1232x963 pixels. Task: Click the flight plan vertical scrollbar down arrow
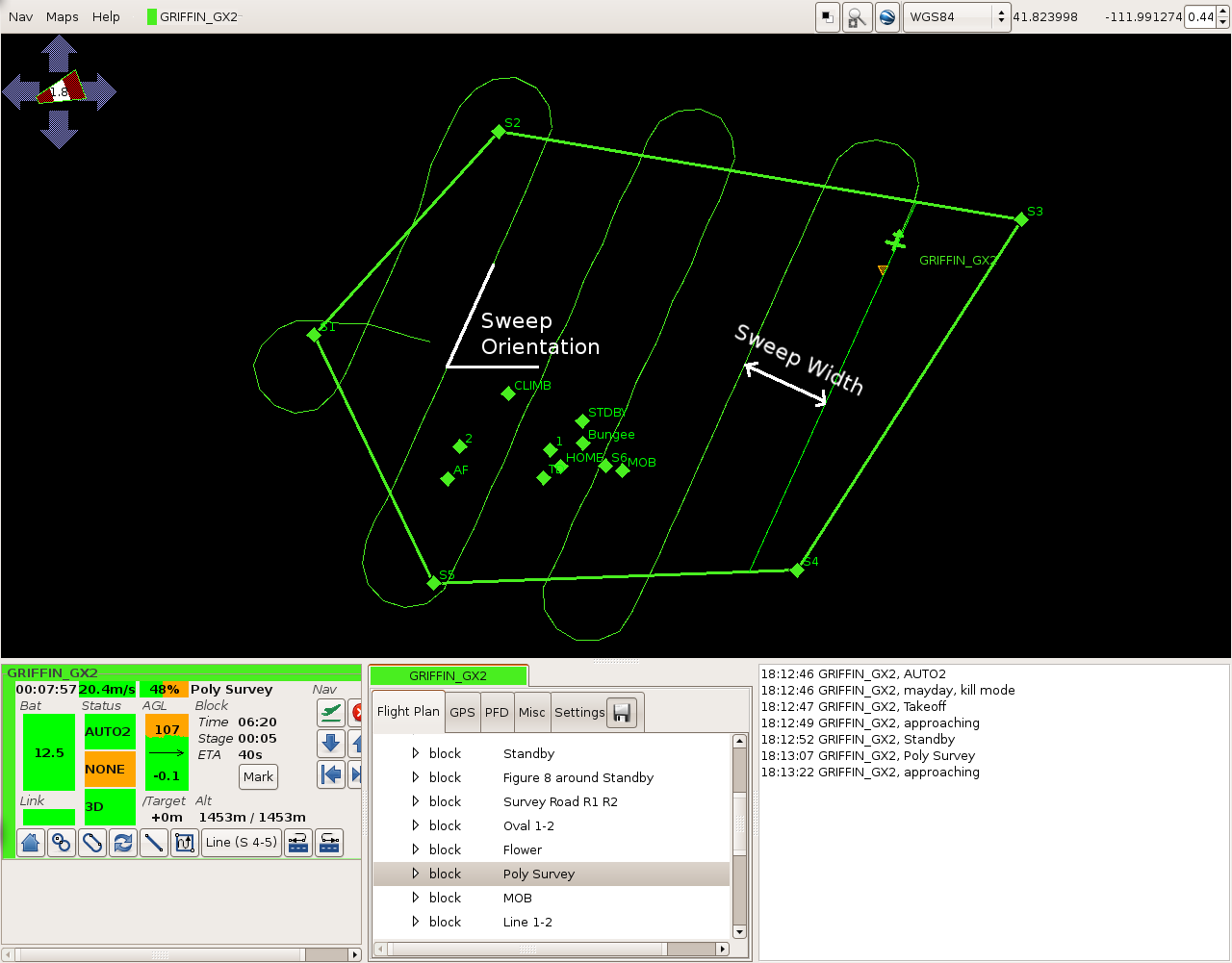(739, 931)
